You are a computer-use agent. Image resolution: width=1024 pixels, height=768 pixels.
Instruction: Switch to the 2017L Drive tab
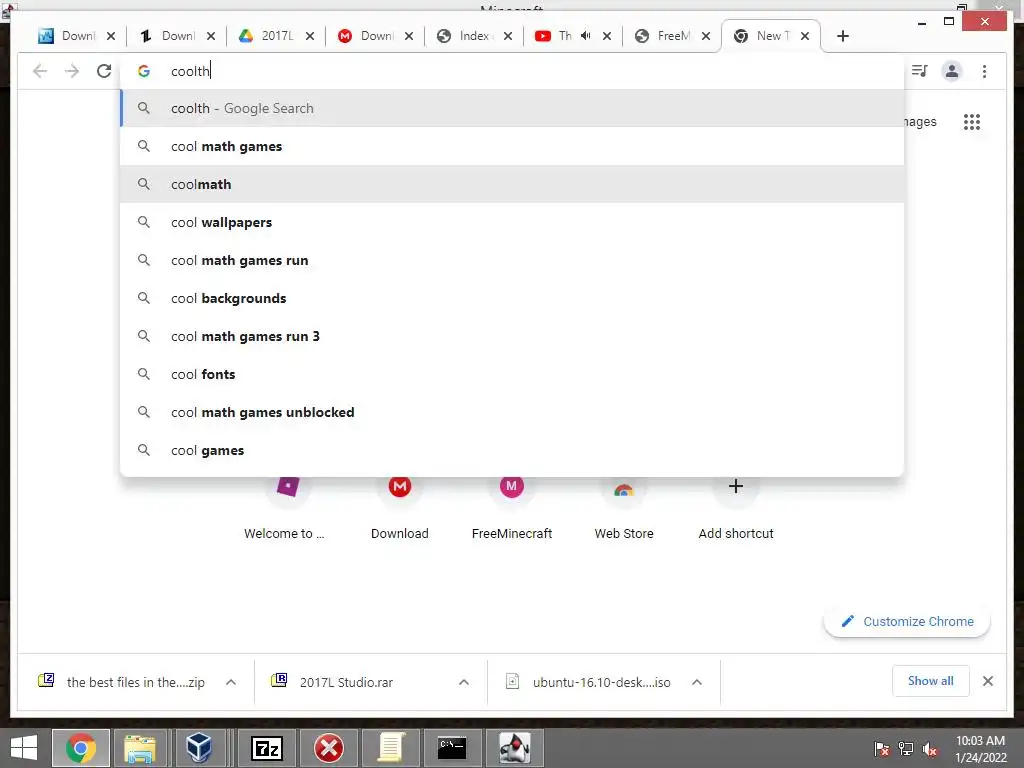coord(266,36)
